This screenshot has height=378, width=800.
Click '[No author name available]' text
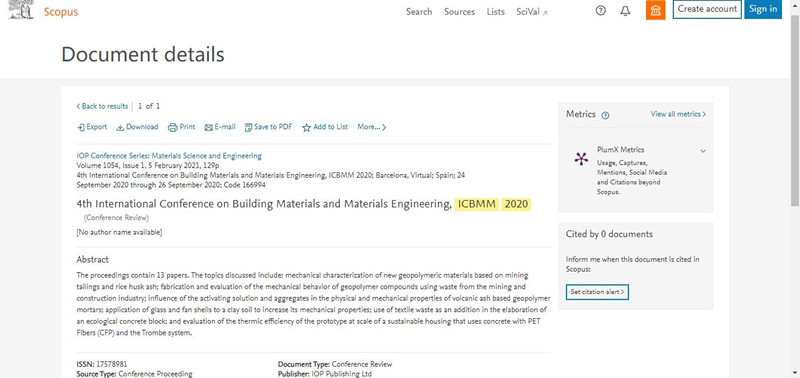click(119, 233)
